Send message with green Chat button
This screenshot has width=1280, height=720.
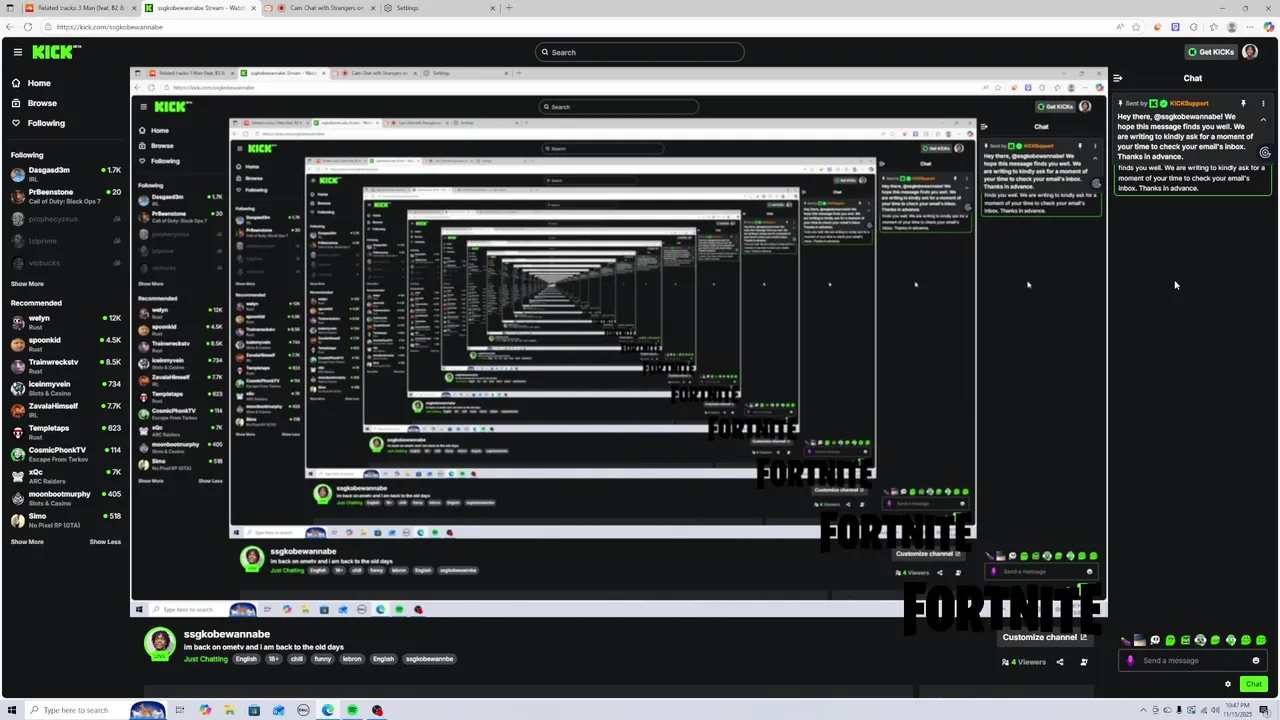1253,684
